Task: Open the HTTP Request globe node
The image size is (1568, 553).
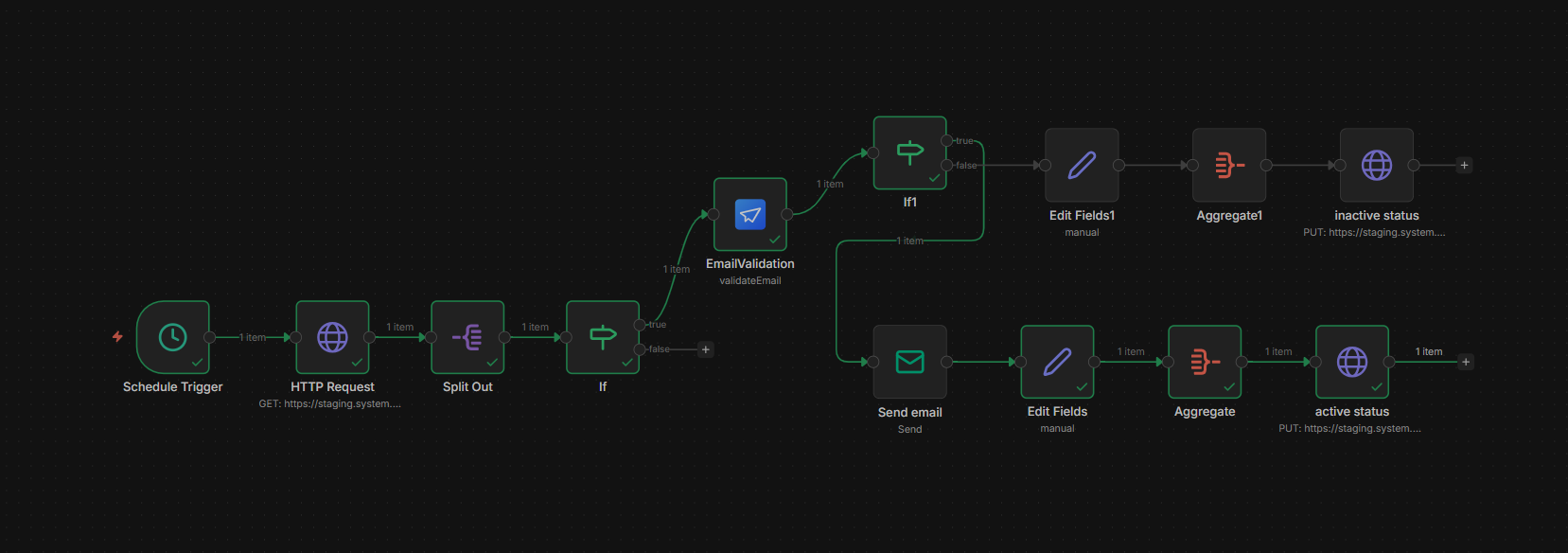Action: click(x=332, y=337)
